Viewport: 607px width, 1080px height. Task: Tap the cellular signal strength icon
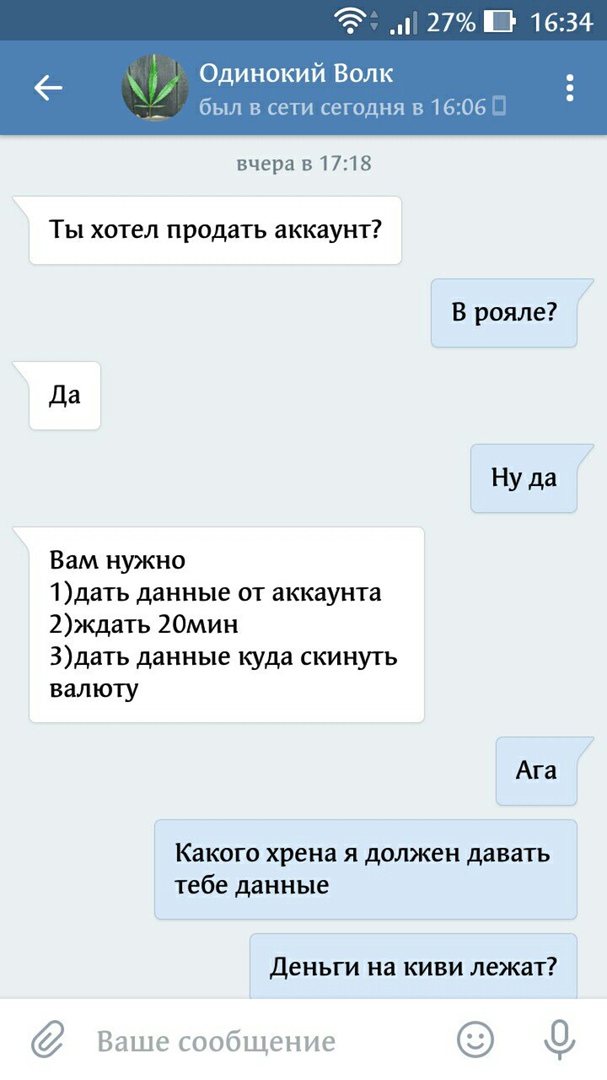tap(403, 24)
